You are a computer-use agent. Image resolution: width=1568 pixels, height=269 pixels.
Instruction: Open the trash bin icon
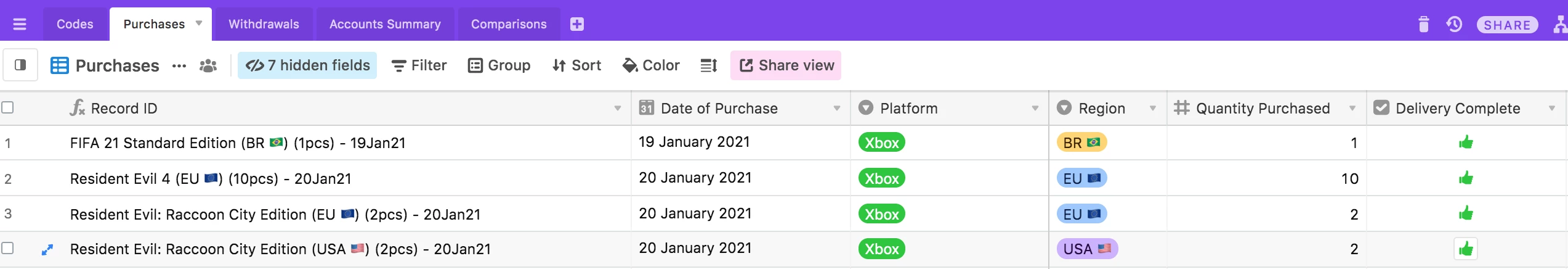[x=1423, y=25]
